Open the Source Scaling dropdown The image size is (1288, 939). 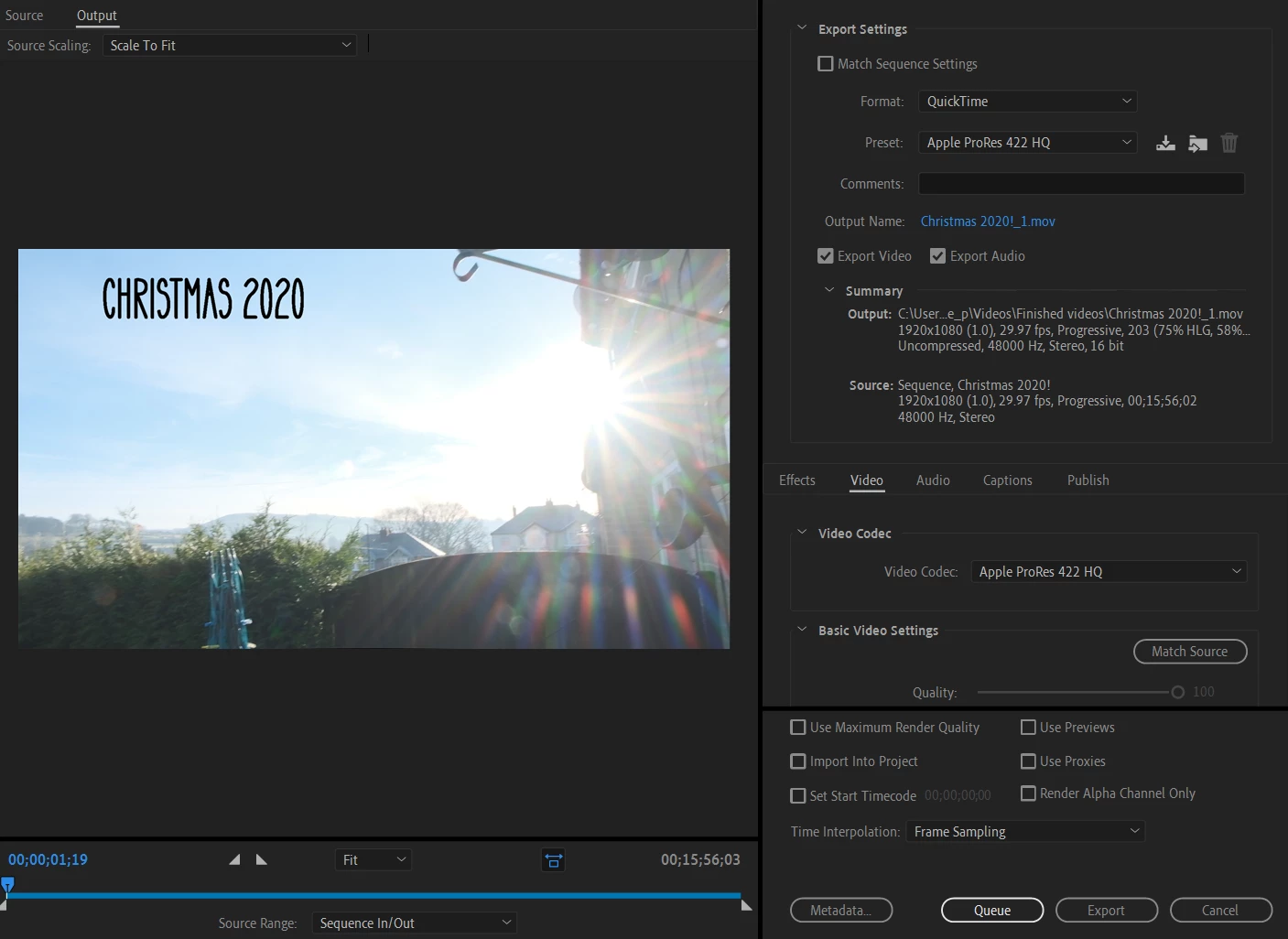(x=230, y=45)
